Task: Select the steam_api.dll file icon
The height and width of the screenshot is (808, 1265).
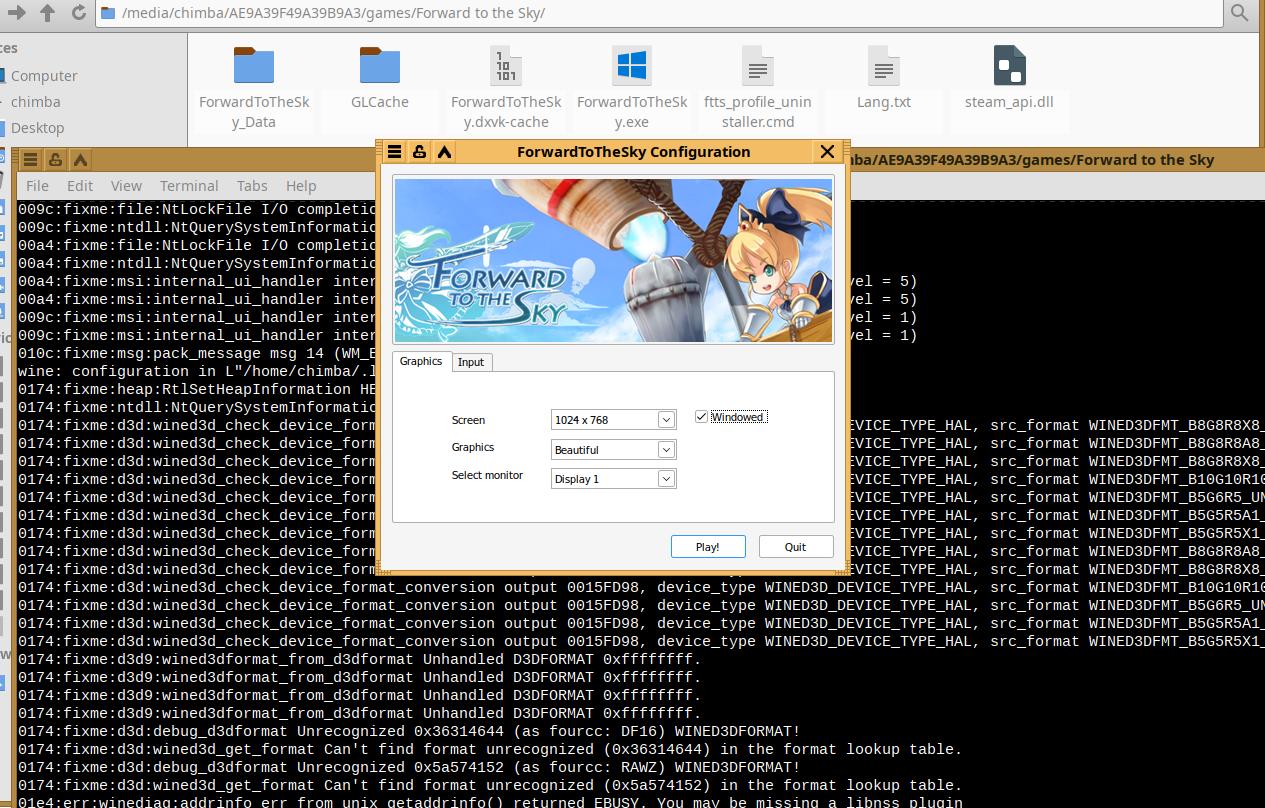Action: [x=1010, y=66]
